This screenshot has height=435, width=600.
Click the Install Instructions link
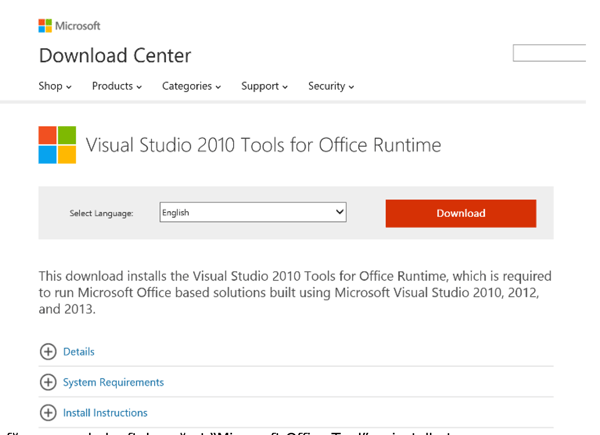(105, 413)
